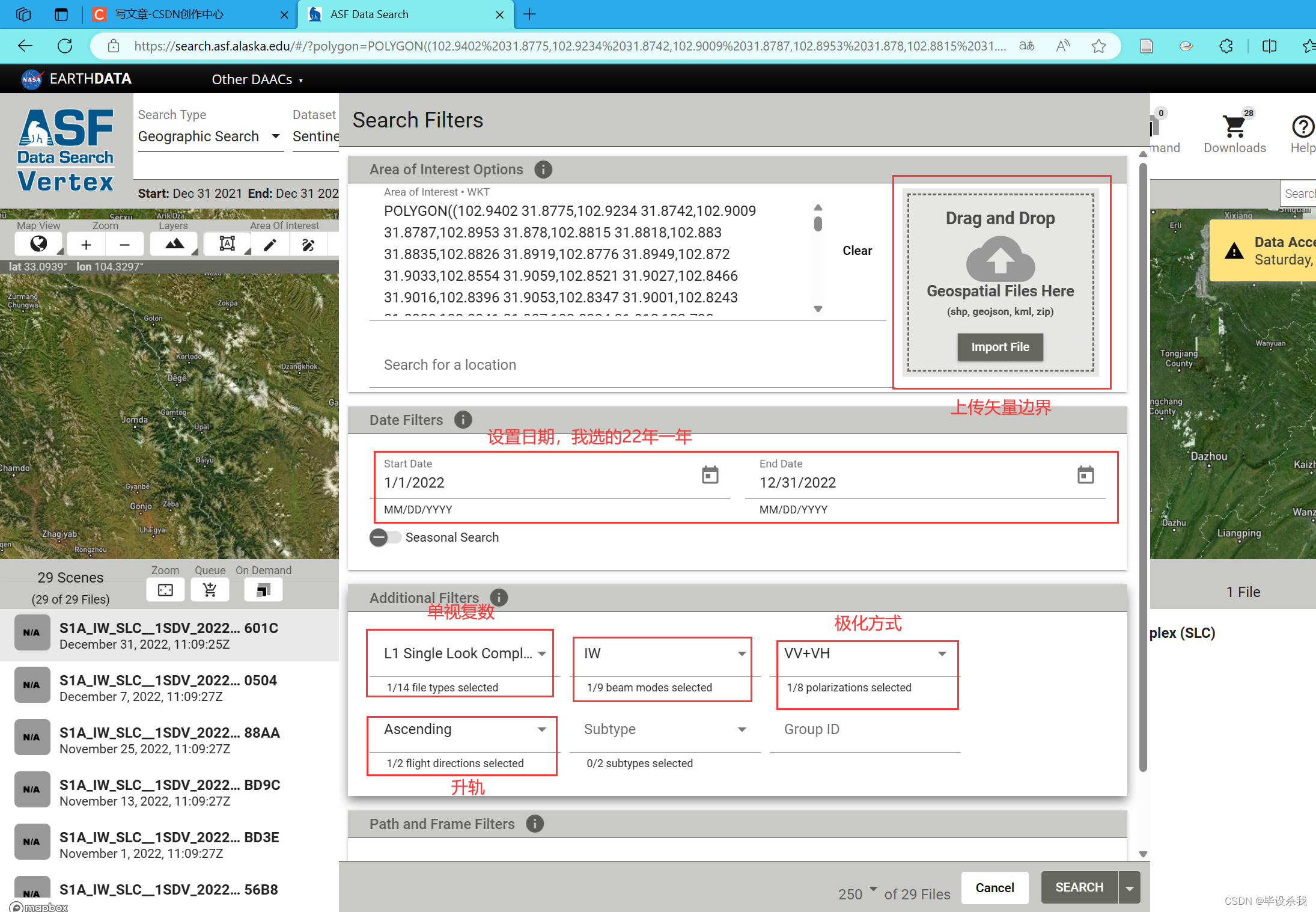Toggle the Seasonal Search switch

tap(385, 537)
